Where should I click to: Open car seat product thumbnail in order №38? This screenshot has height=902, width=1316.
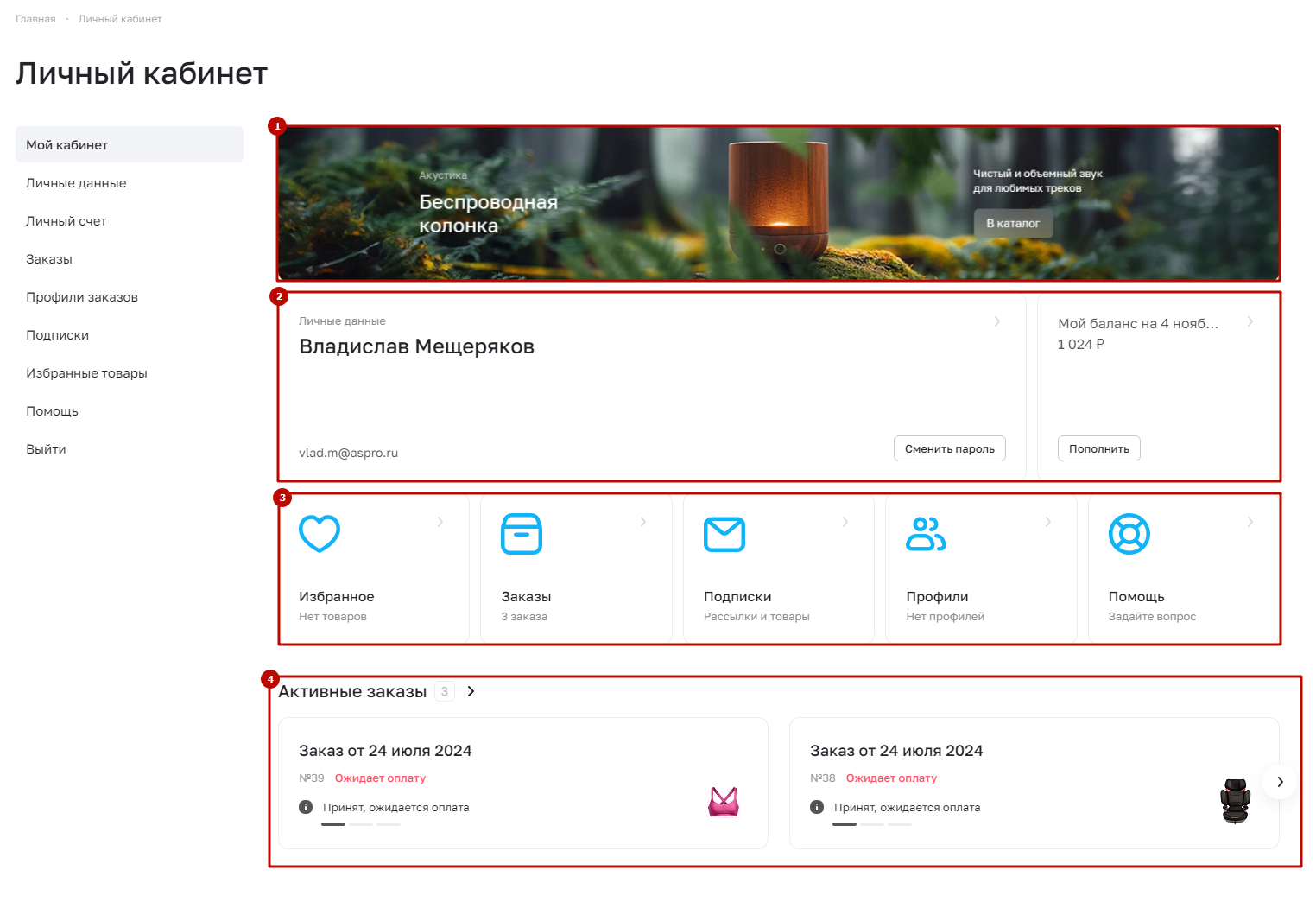(1235, 801)
